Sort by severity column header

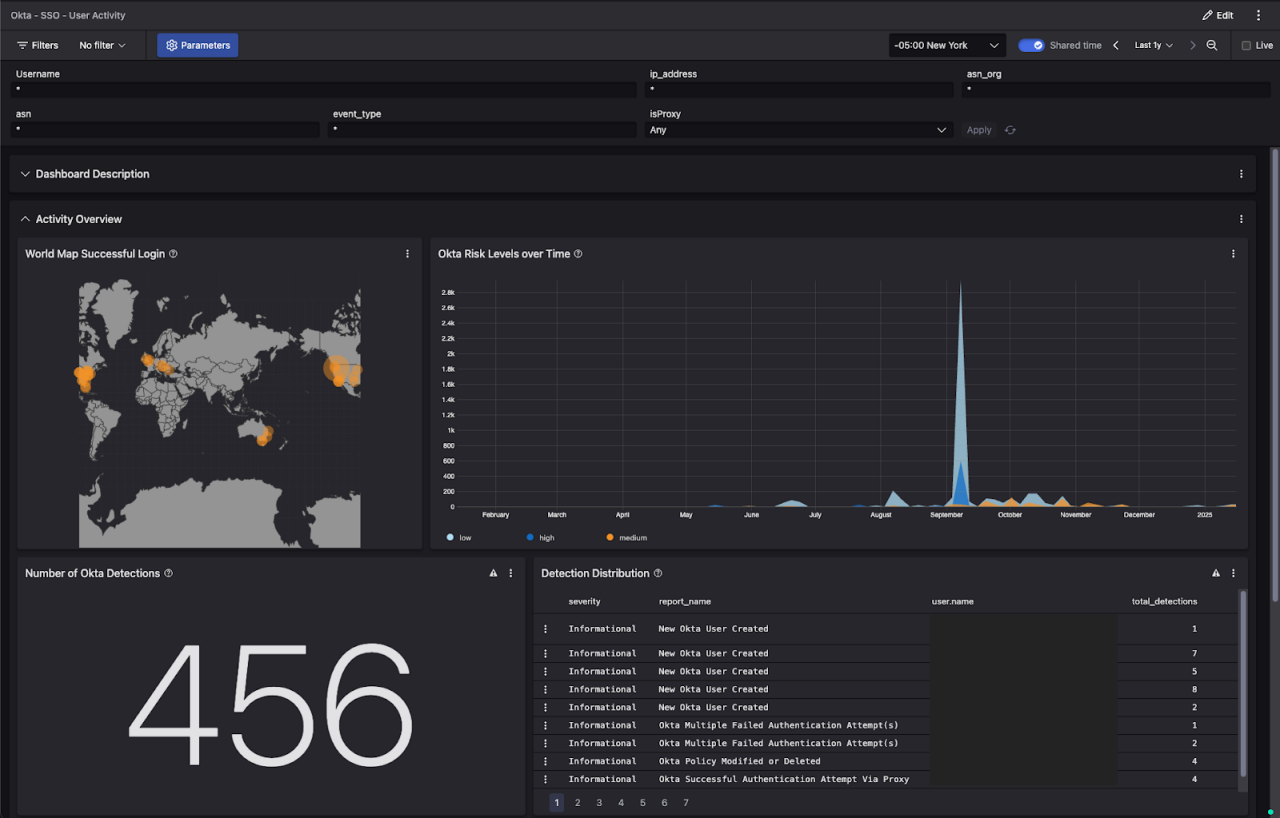click(x=585, y=601)
